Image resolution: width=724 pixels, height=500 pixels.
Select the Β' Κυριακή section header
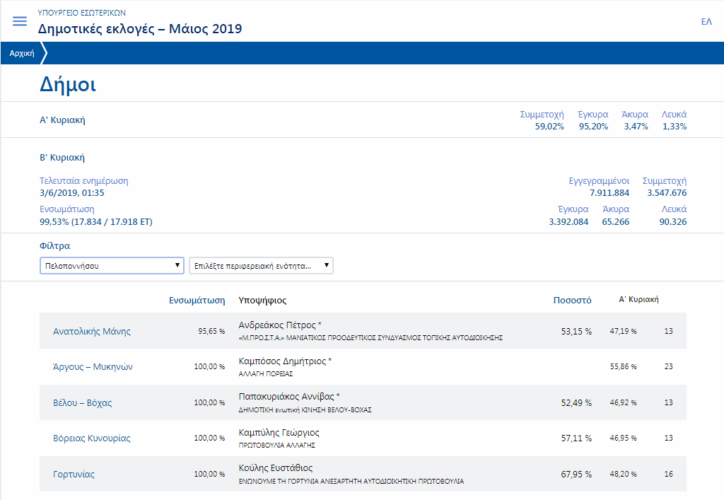point(62,157)
